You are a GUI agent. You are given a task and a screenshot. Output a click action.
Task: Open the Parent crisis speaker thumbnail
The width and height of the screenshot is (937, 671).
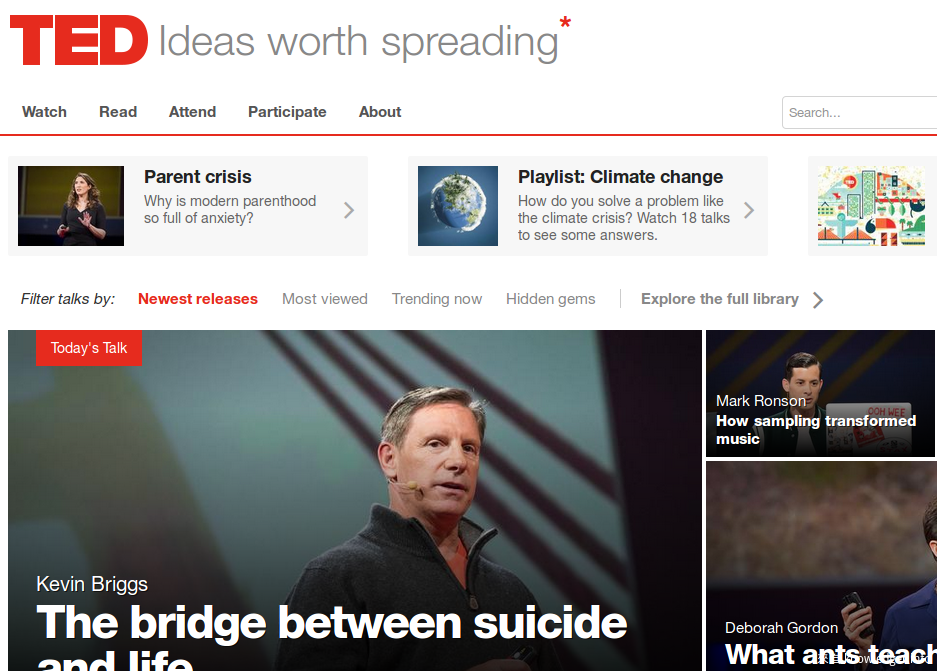[71, 206]
